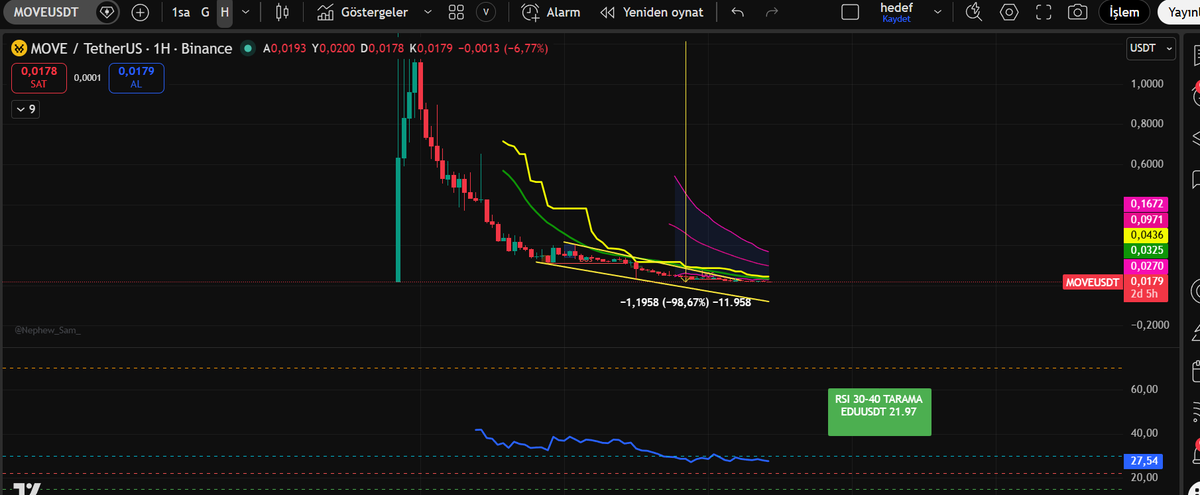Undo the last chart action
1200x495 pixels.
737,13
